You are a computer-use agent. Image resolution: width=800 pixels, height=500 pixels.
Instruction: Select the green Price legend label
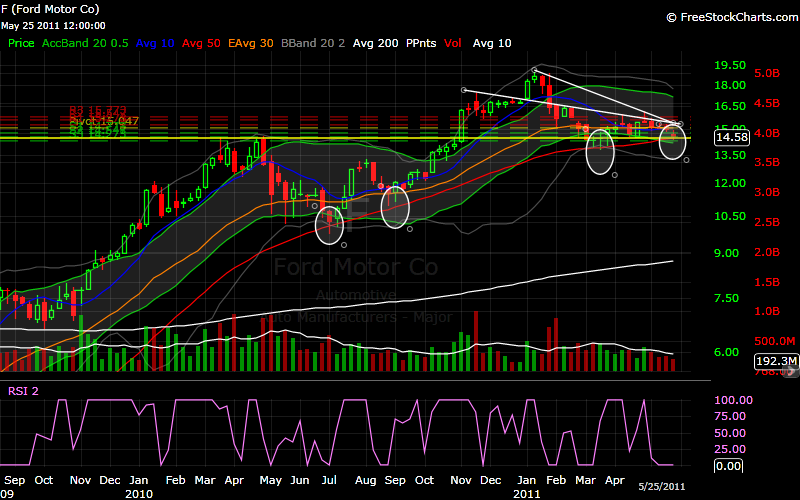(21, 43)
